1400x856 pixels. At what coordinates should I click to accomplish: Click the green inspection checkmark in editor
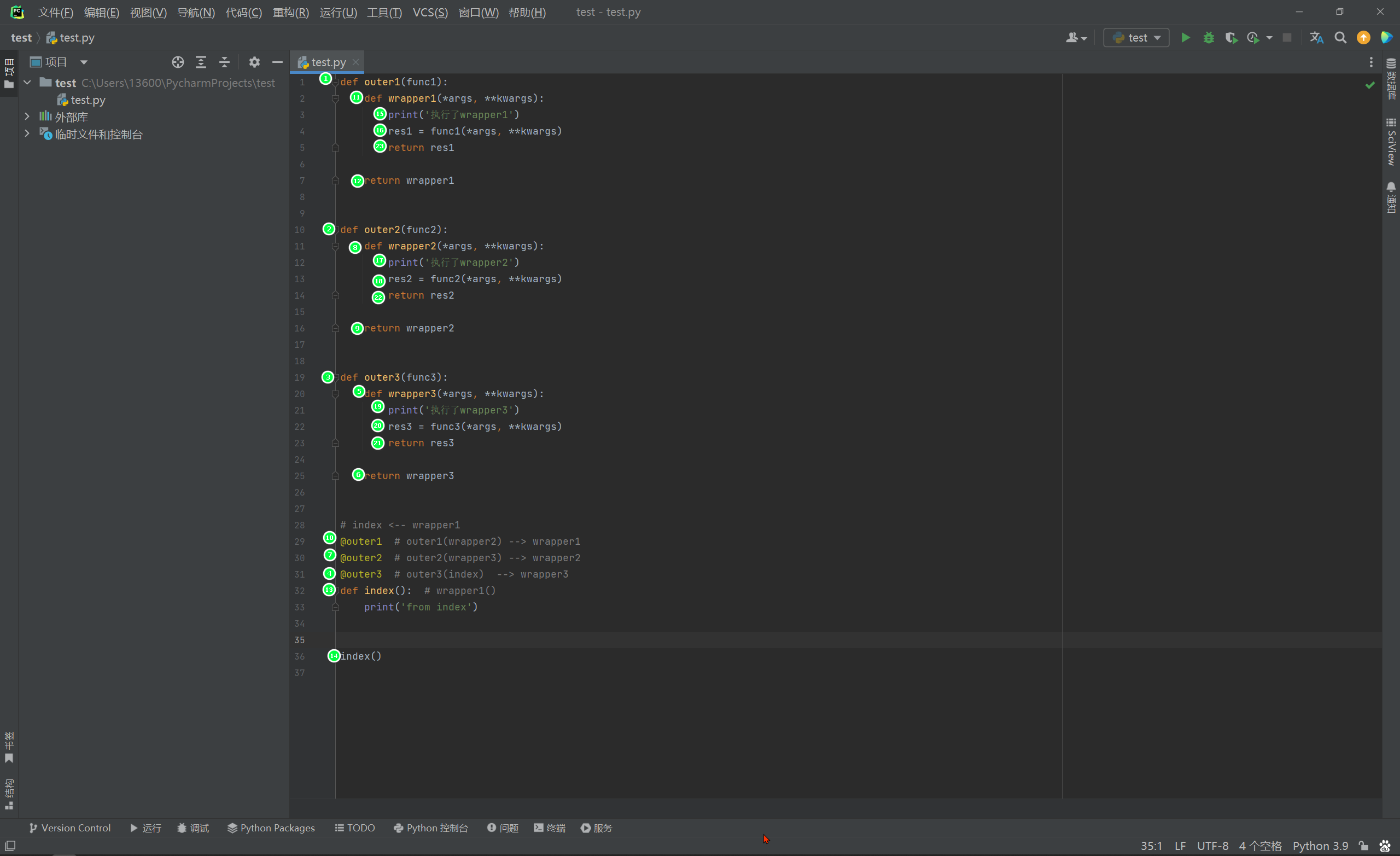click(x=1370, y=85)
